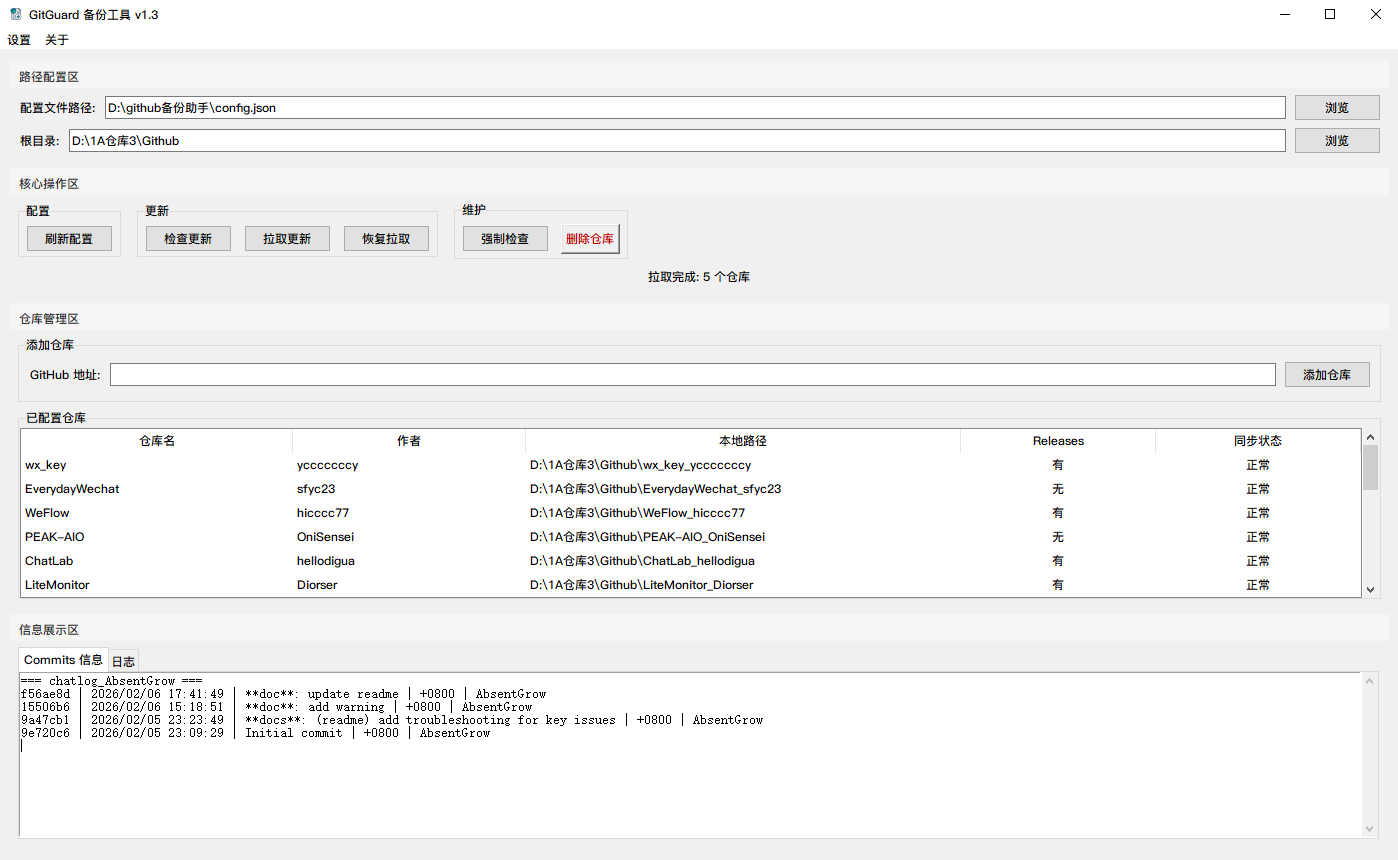1398x860 pixels.
Task: Switch to the 日志 tab
Action: coord(123,660)
